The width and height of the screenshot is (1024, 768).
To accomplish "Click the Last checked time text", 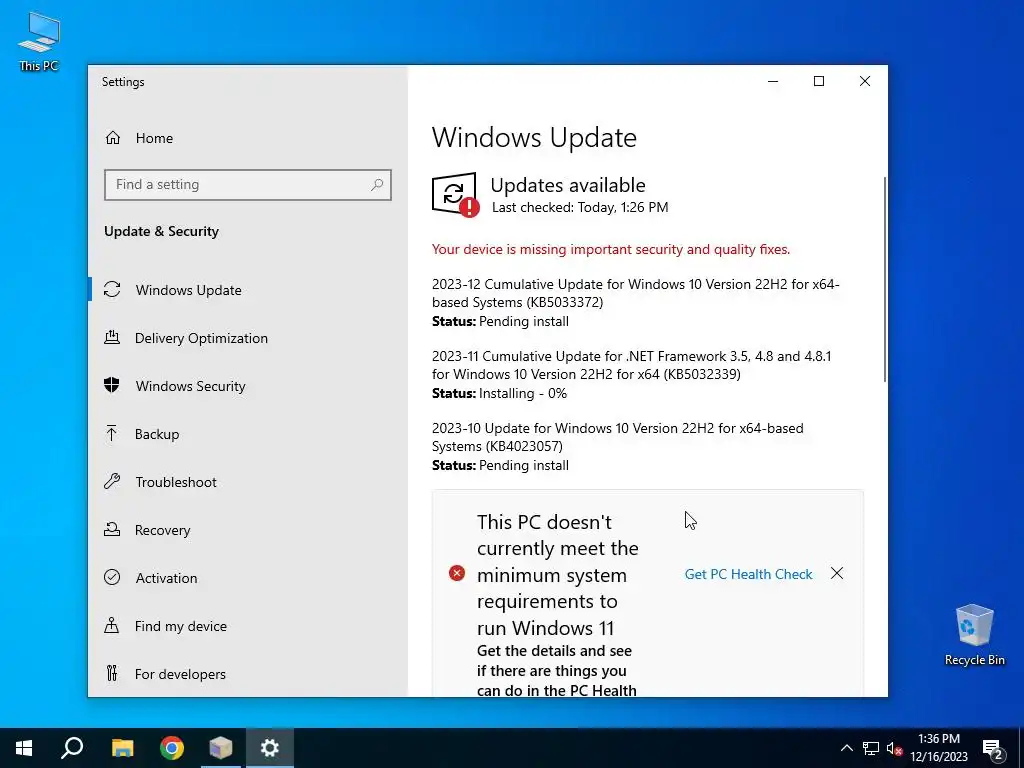I will point(580,208).
